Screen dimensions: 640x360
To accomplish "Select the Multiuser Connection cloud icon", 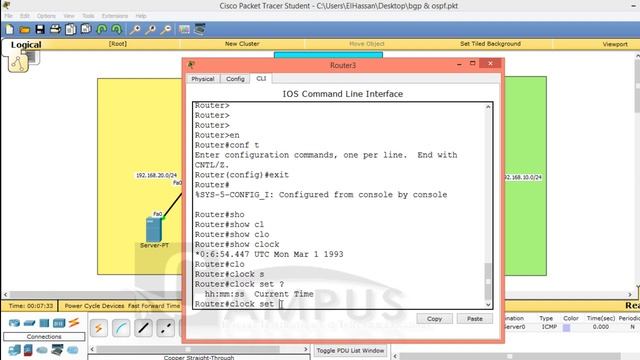I will pos(73,350).
